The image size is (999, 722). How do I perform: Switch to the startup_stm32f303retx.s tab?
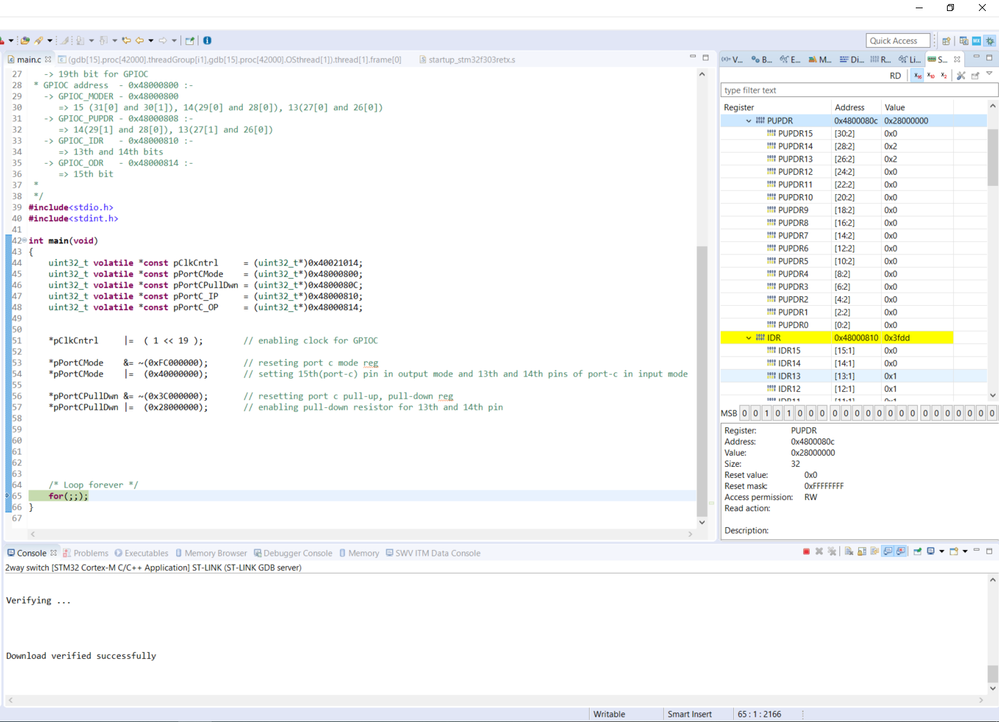click(467, 59)
